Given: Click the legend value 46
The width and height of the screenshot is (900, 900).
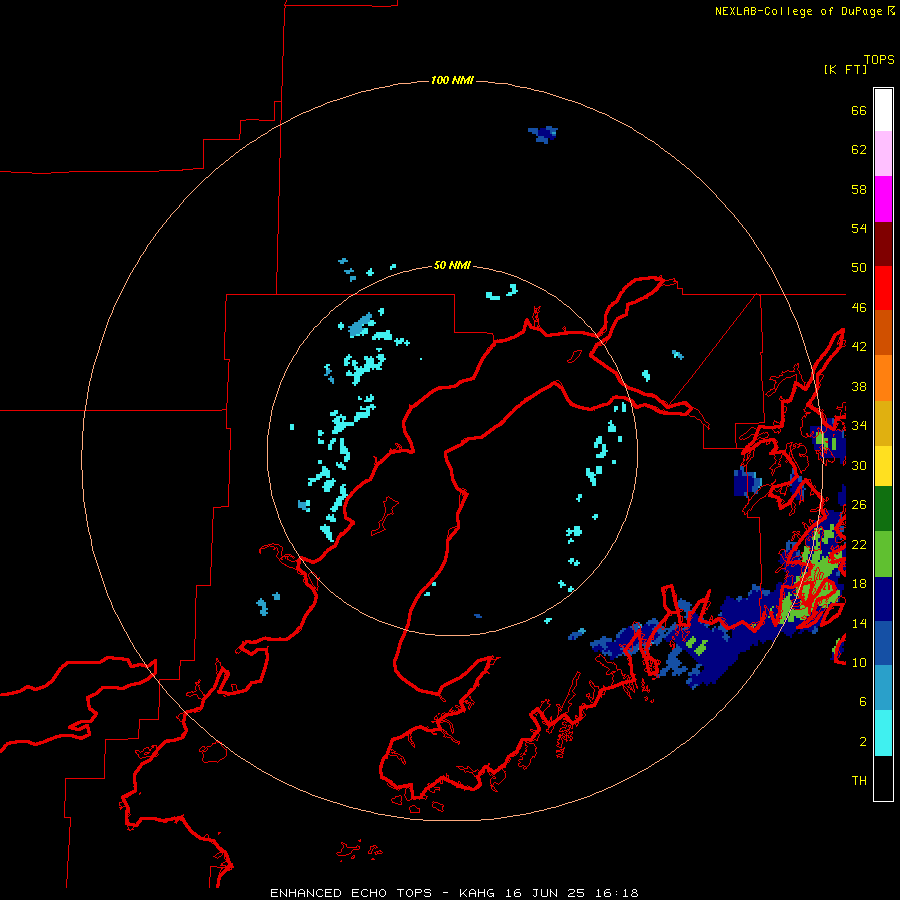Looking at the screenshot, I should tap(859, 308).
